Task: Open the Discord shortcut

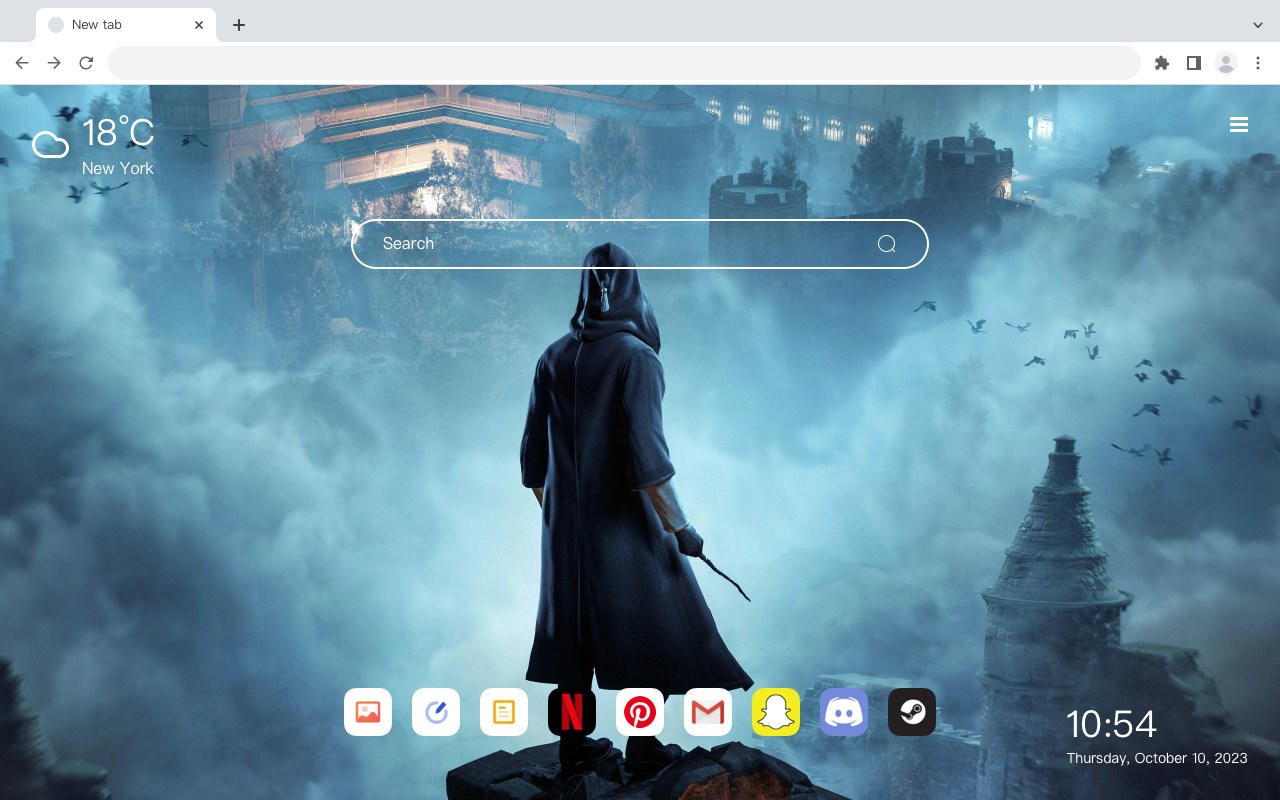Action: click(x=844, y=712)
